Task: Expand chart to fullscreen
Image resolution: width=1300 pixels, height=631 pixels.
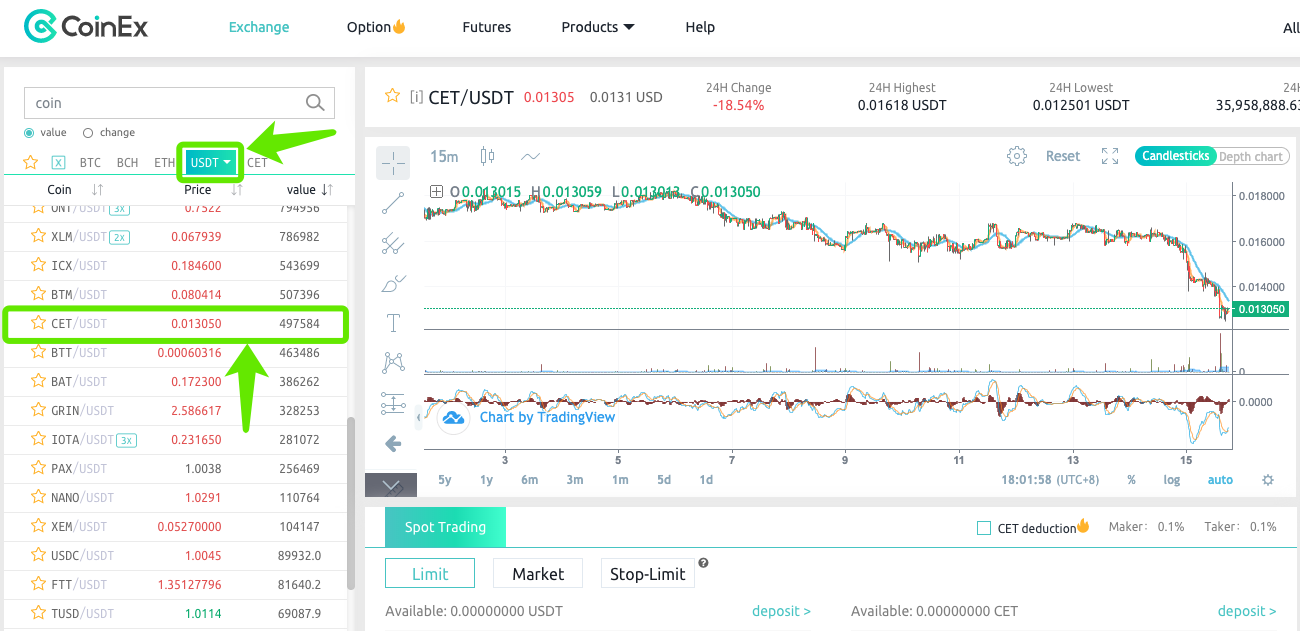Action: 1110,156
